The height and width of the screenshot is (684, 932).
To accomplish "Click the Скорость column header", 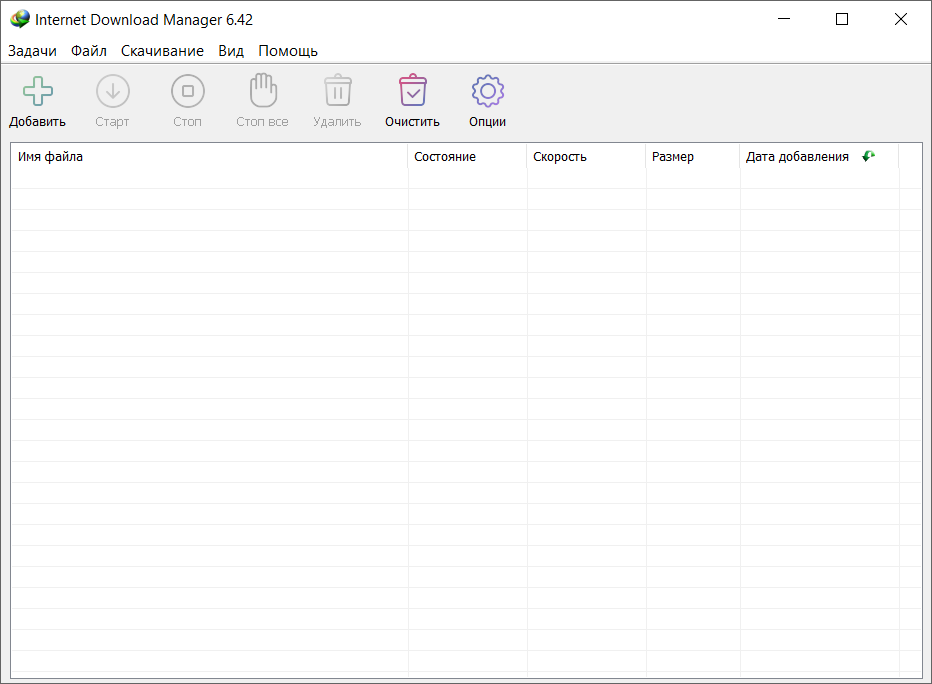I will pyautogui.click(x=560, y=157).
